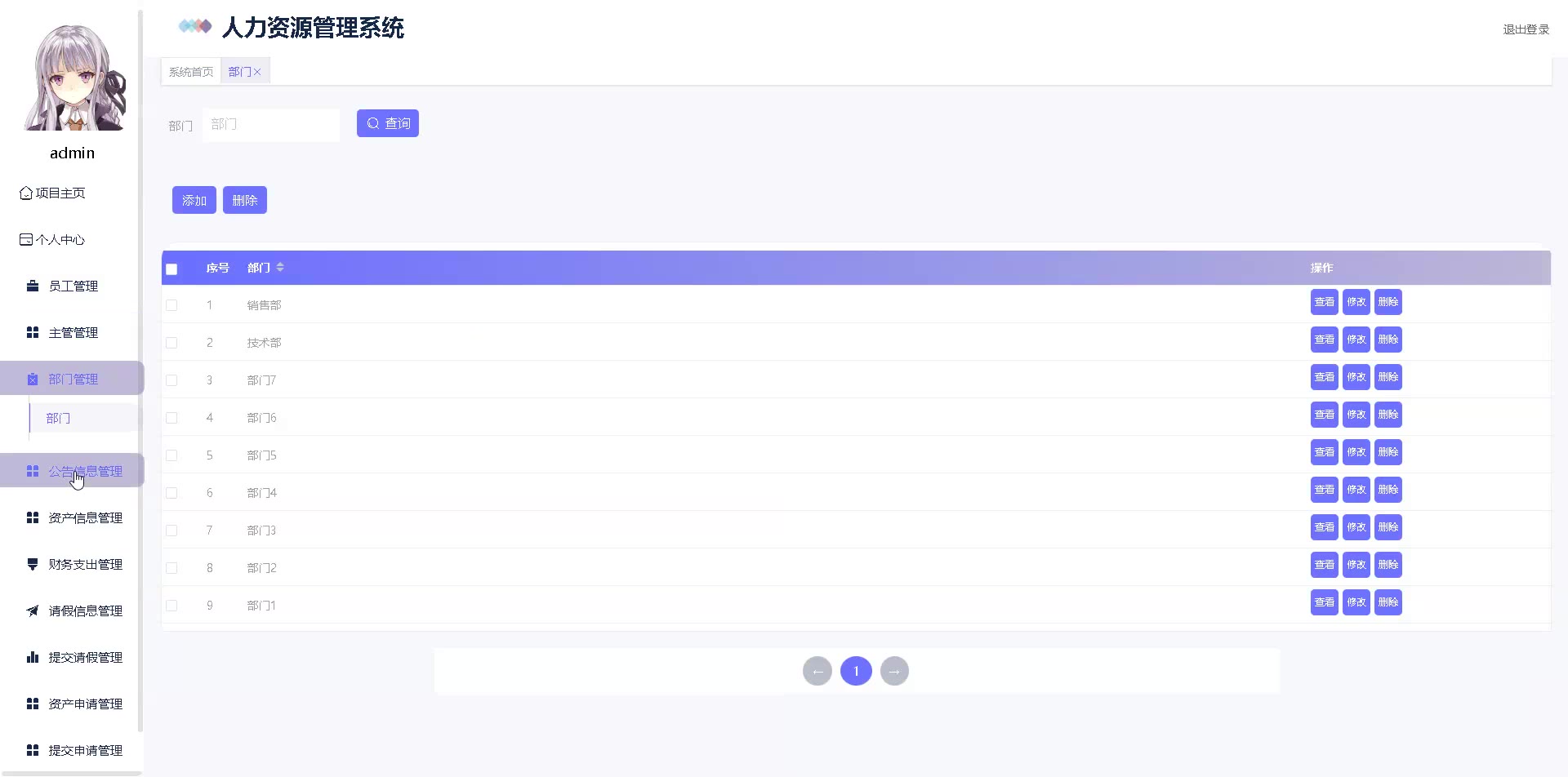This screenshot has height=777, width=1568.
Task: Check the checkbox for the 销售部 row
Action: pos(171,305)
